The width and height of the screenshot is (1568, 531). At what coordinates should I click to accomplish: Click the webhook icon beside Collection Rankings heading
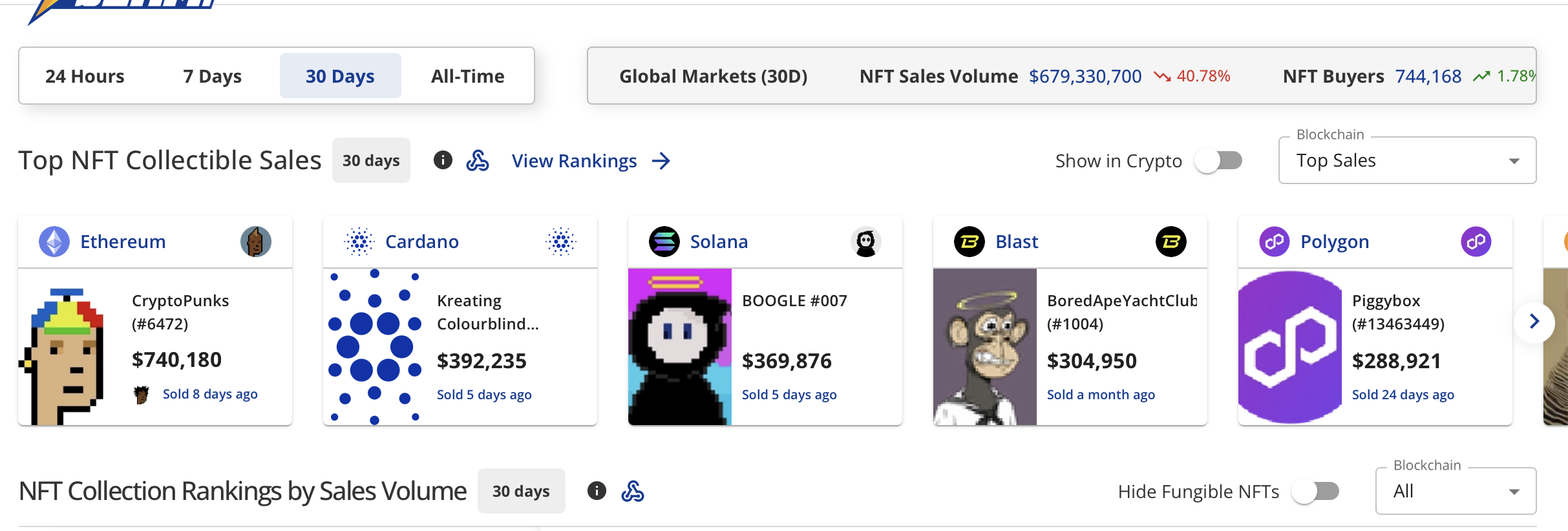633,491
